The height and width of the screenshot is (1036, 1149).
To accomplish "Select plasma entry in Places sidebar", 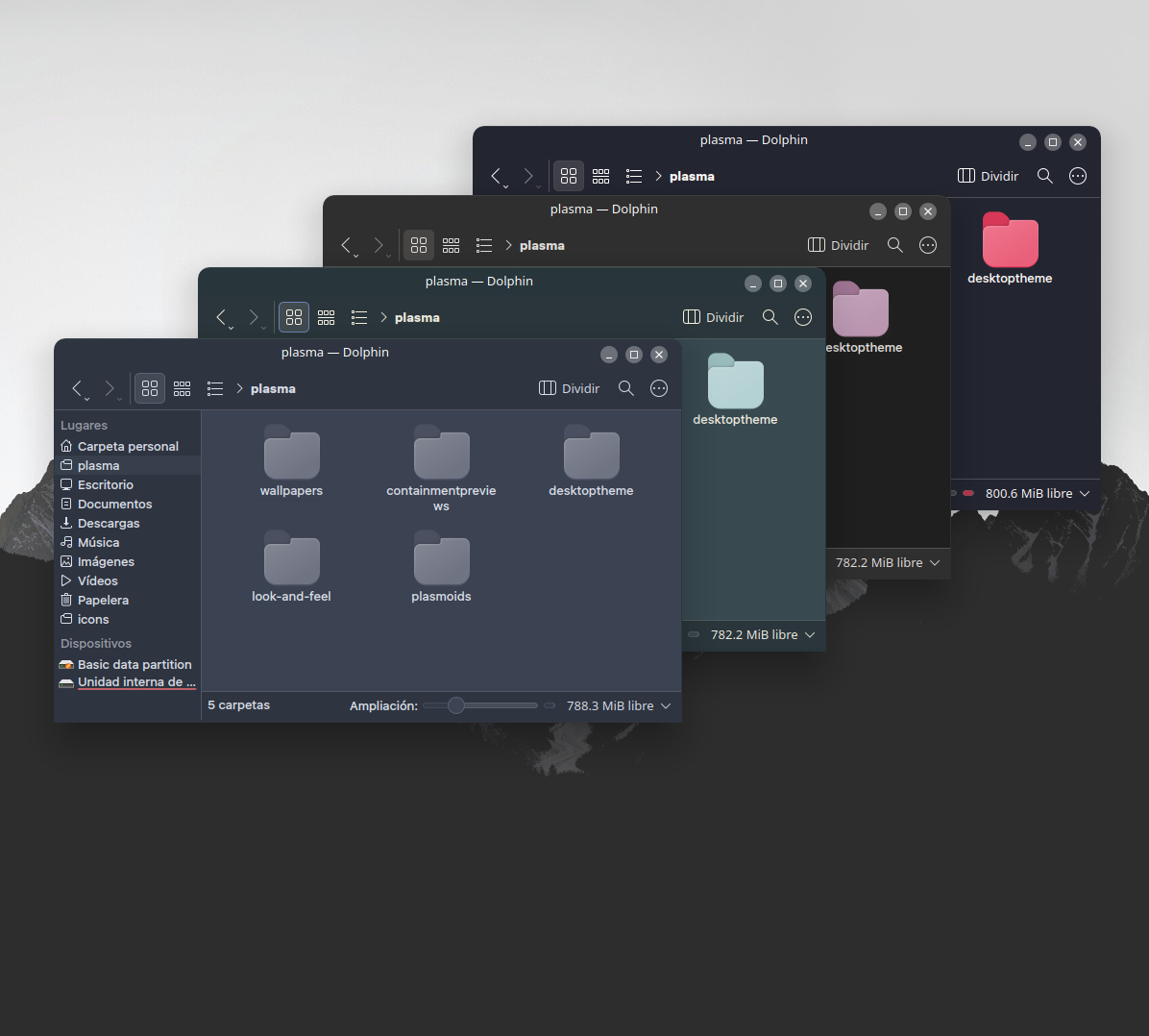I will pos(128,465).
